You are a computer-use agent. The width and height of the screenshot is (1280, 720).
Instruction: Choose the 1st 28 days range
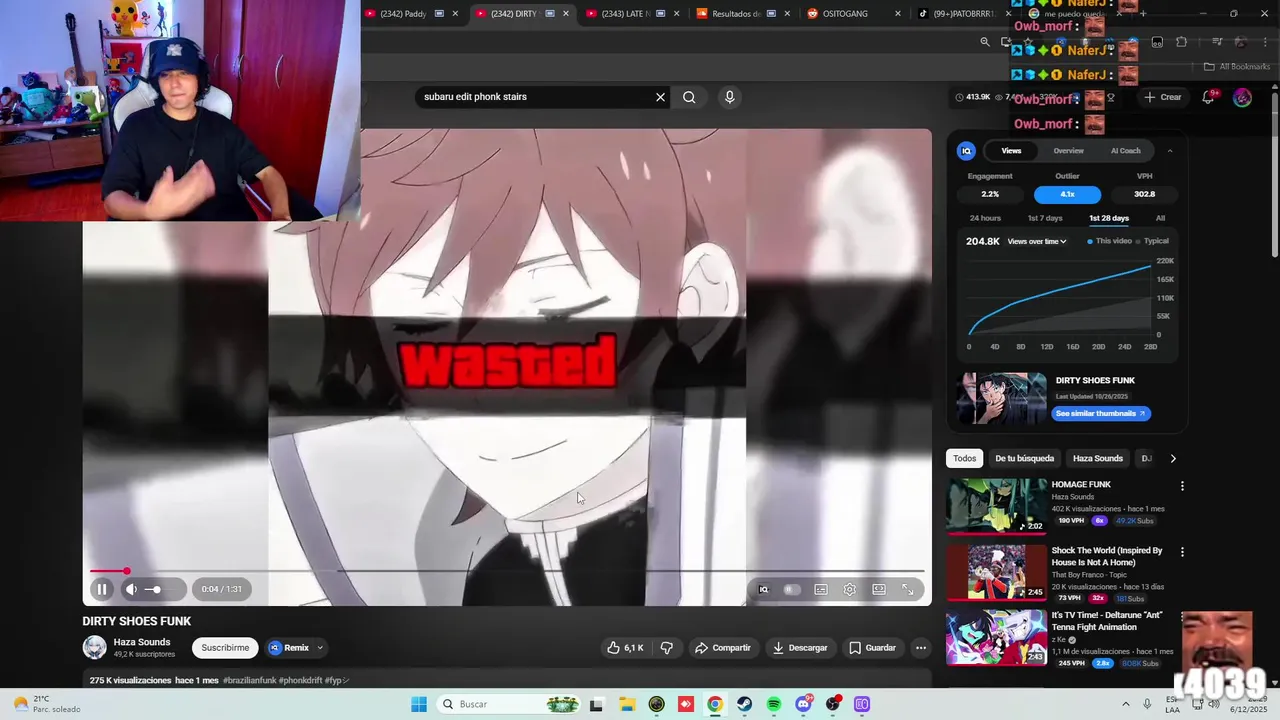tap(1109, 218)
